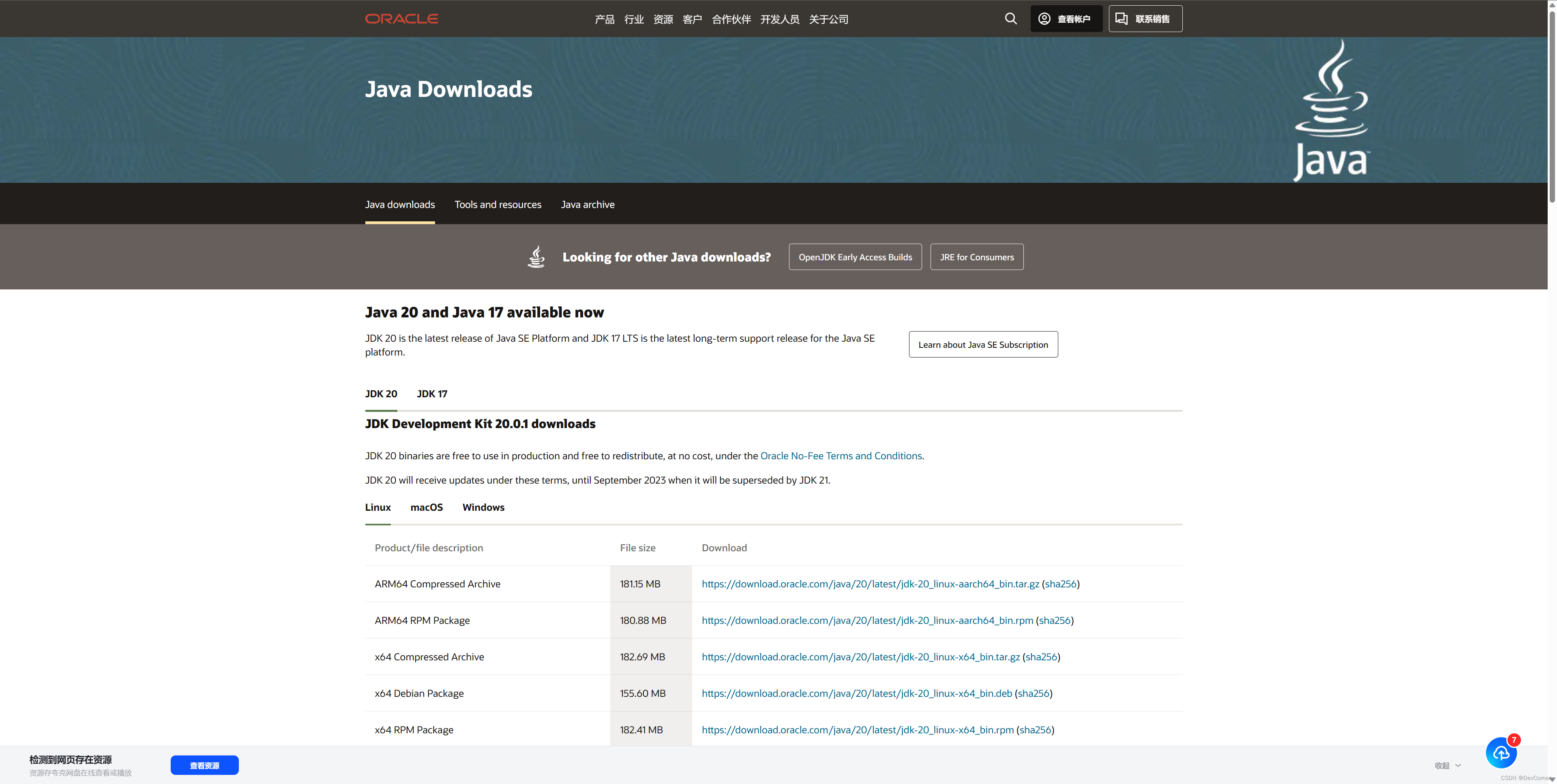
Task: Click the Java Downloads page heading
Action: [x=448, y=90]
